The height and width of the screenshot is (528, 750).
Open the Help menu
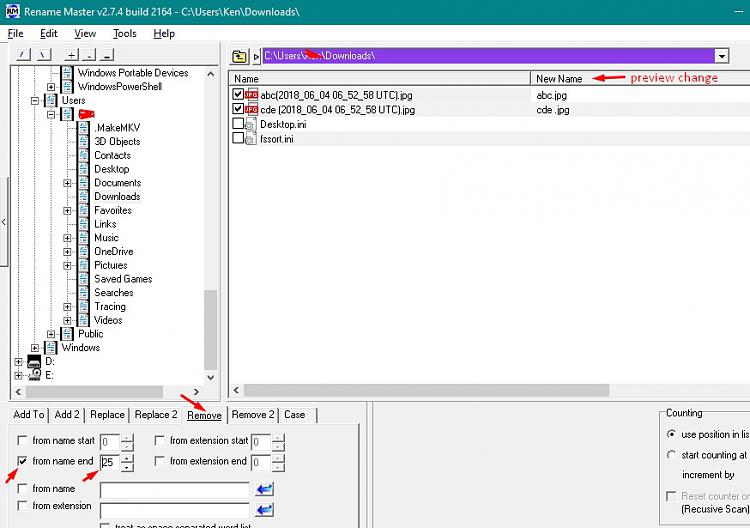click(164, 33)
